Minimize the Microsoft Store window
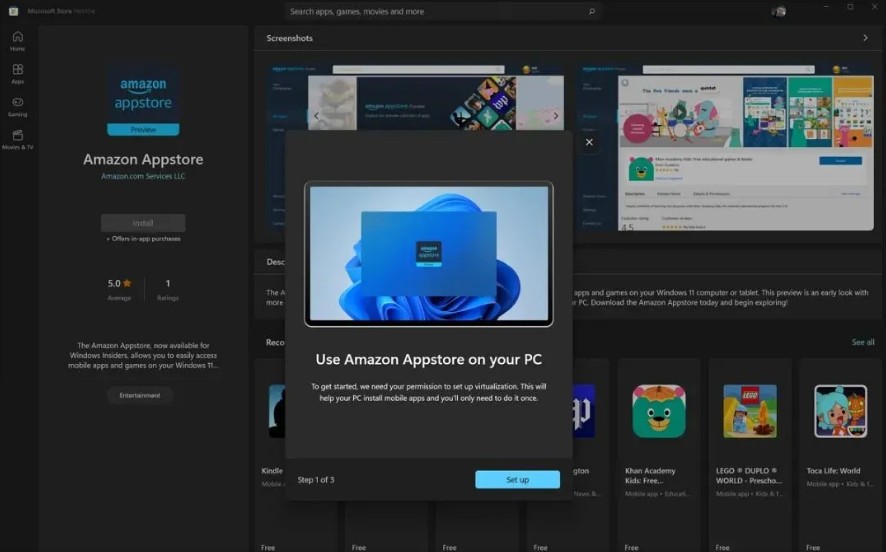Image resolution: width=886 pixels, height=552 pixels. 826,7
